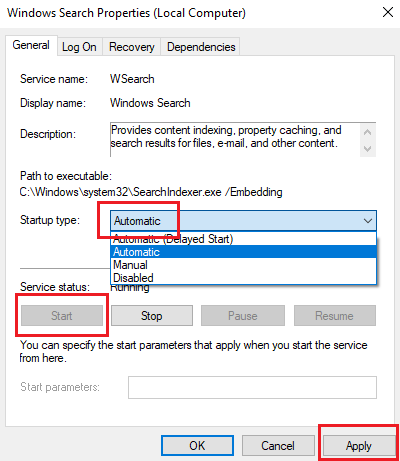Apply the service settings
400x461 pixels.
tap(359, 446)
